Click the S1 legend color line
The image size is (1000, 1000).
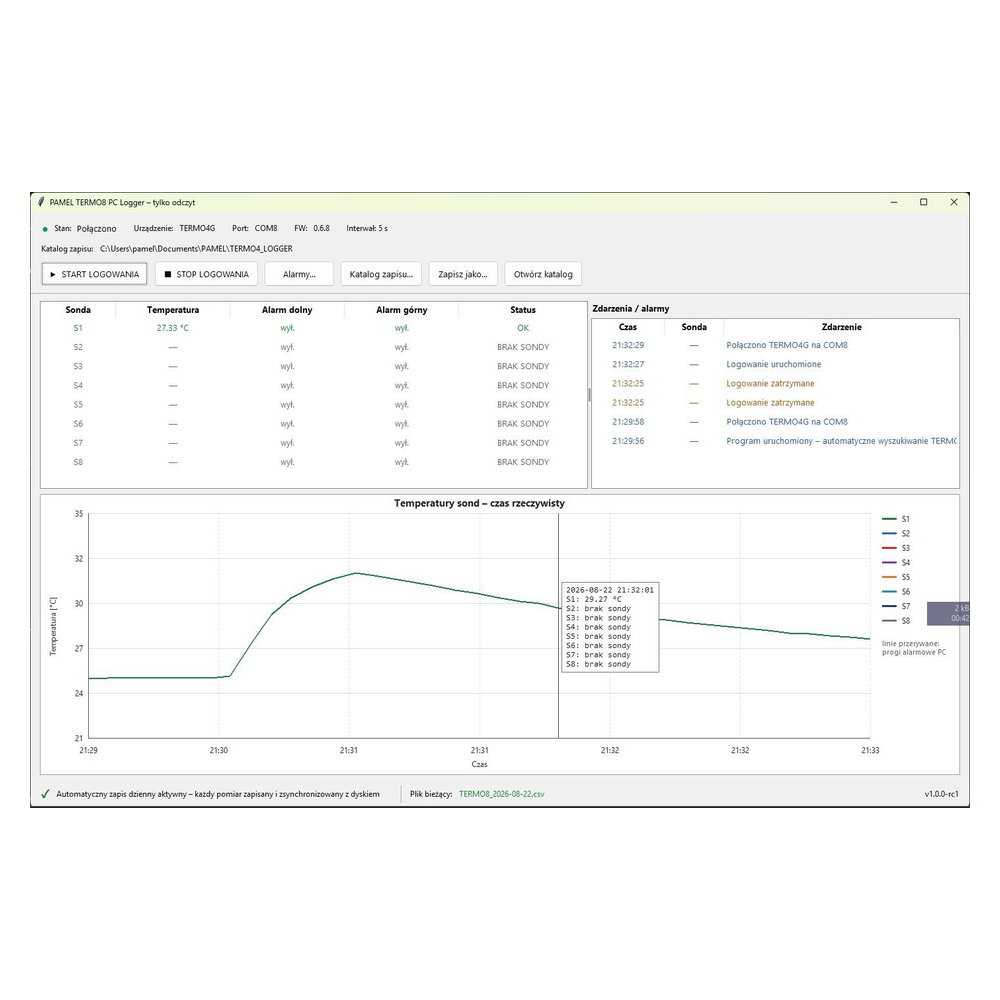(889, 519)
